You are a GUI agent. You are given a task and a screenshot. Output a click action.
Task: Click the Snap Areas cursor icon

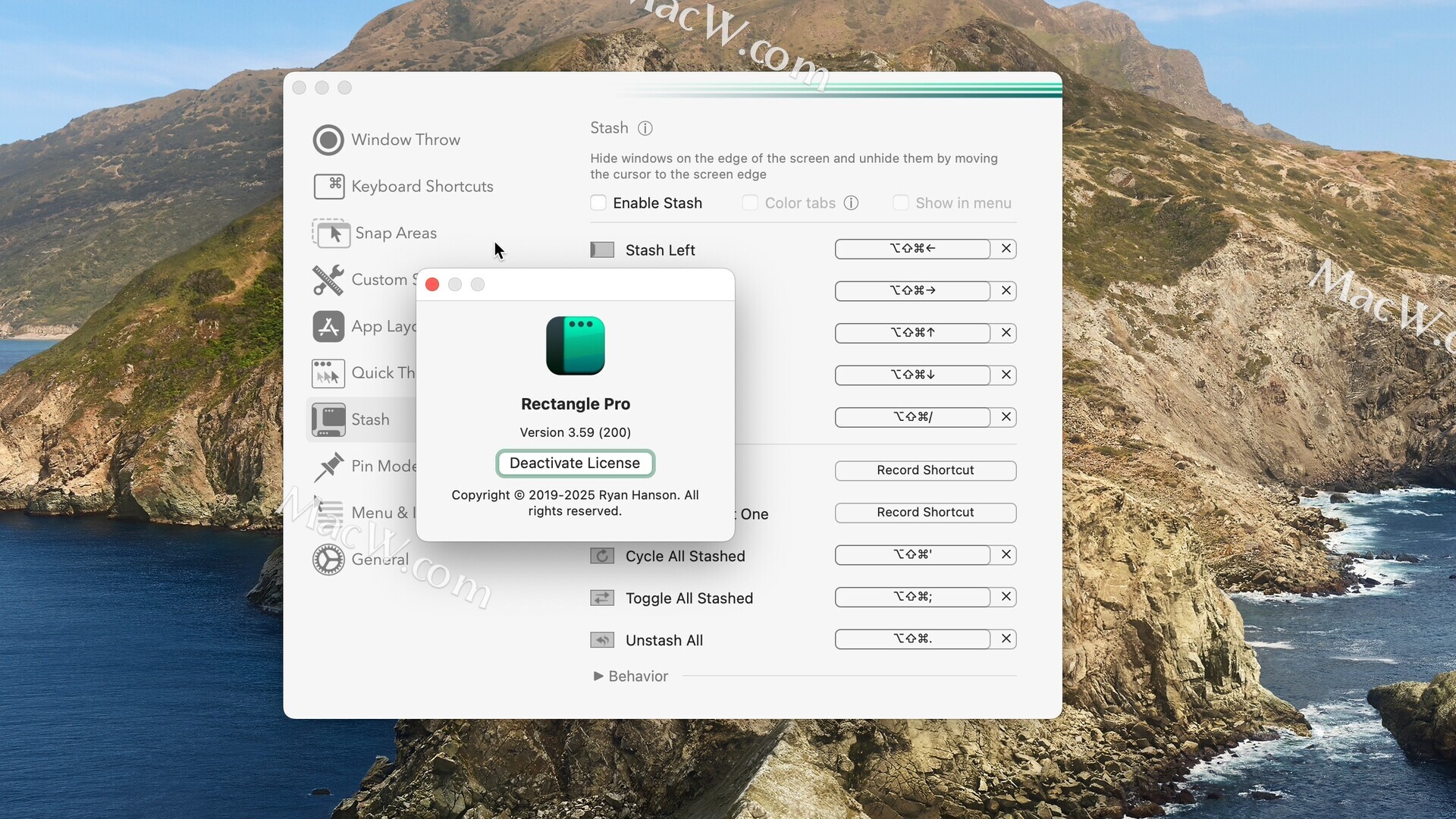pos(331,234)
